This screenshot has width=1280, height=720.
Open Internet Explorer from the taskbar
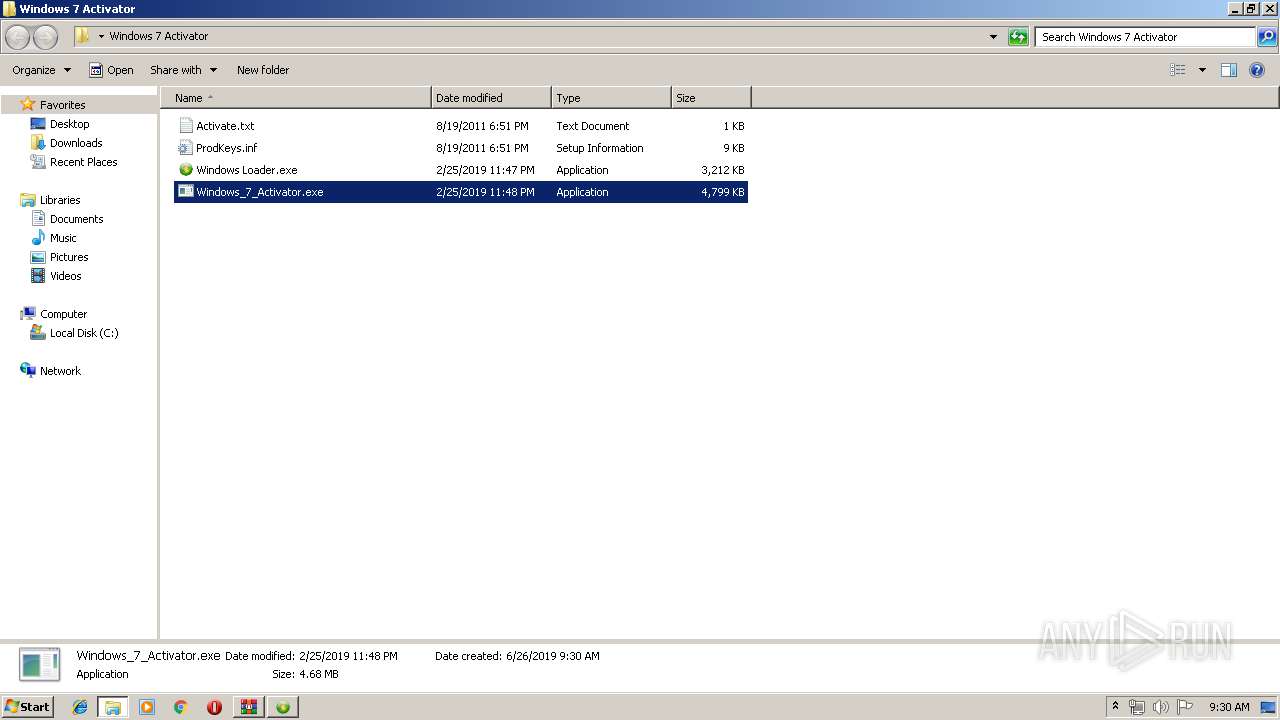point(80,707)
